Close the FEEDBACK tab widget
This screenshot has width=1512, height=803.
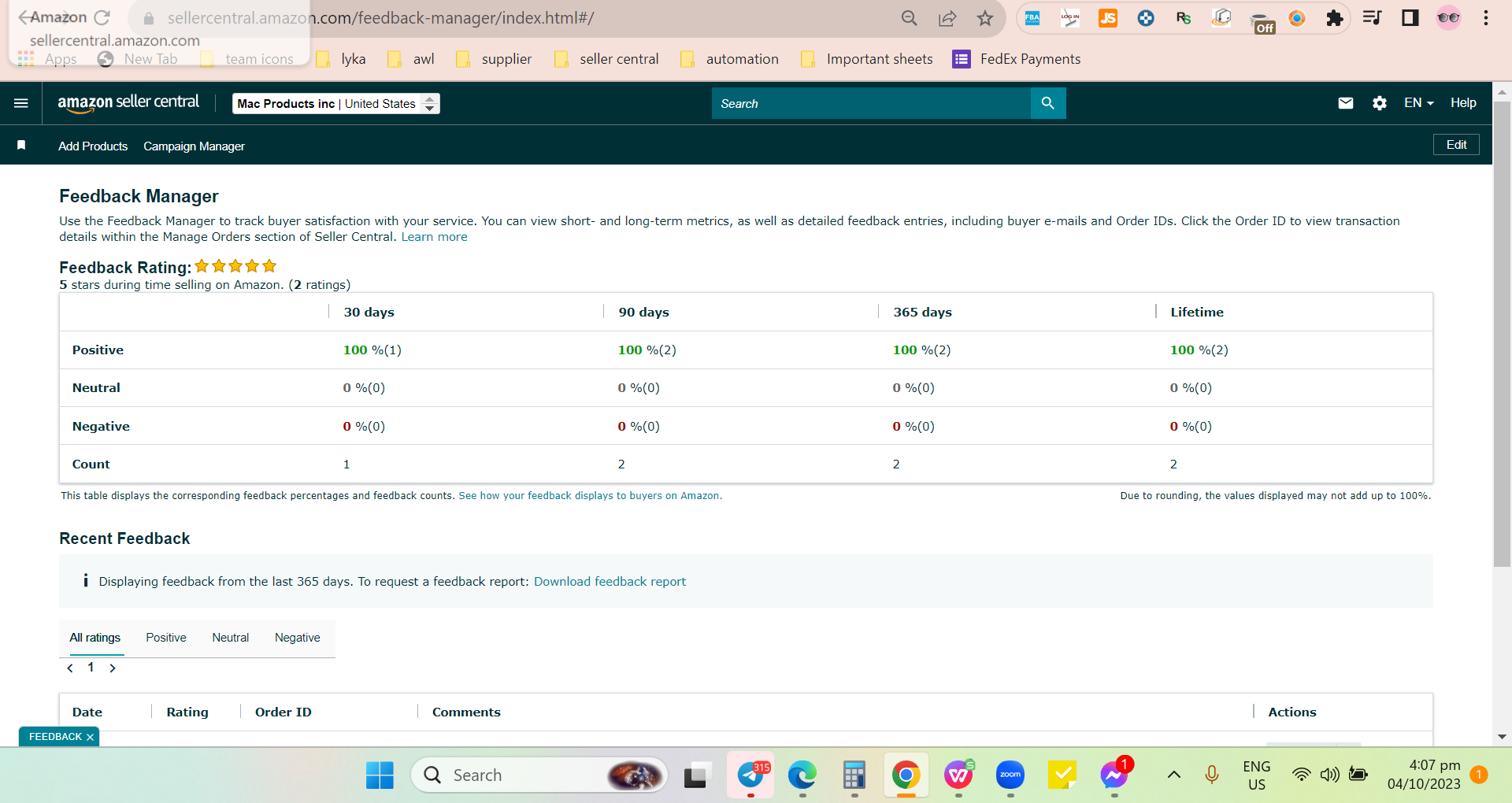coord(91,737)
